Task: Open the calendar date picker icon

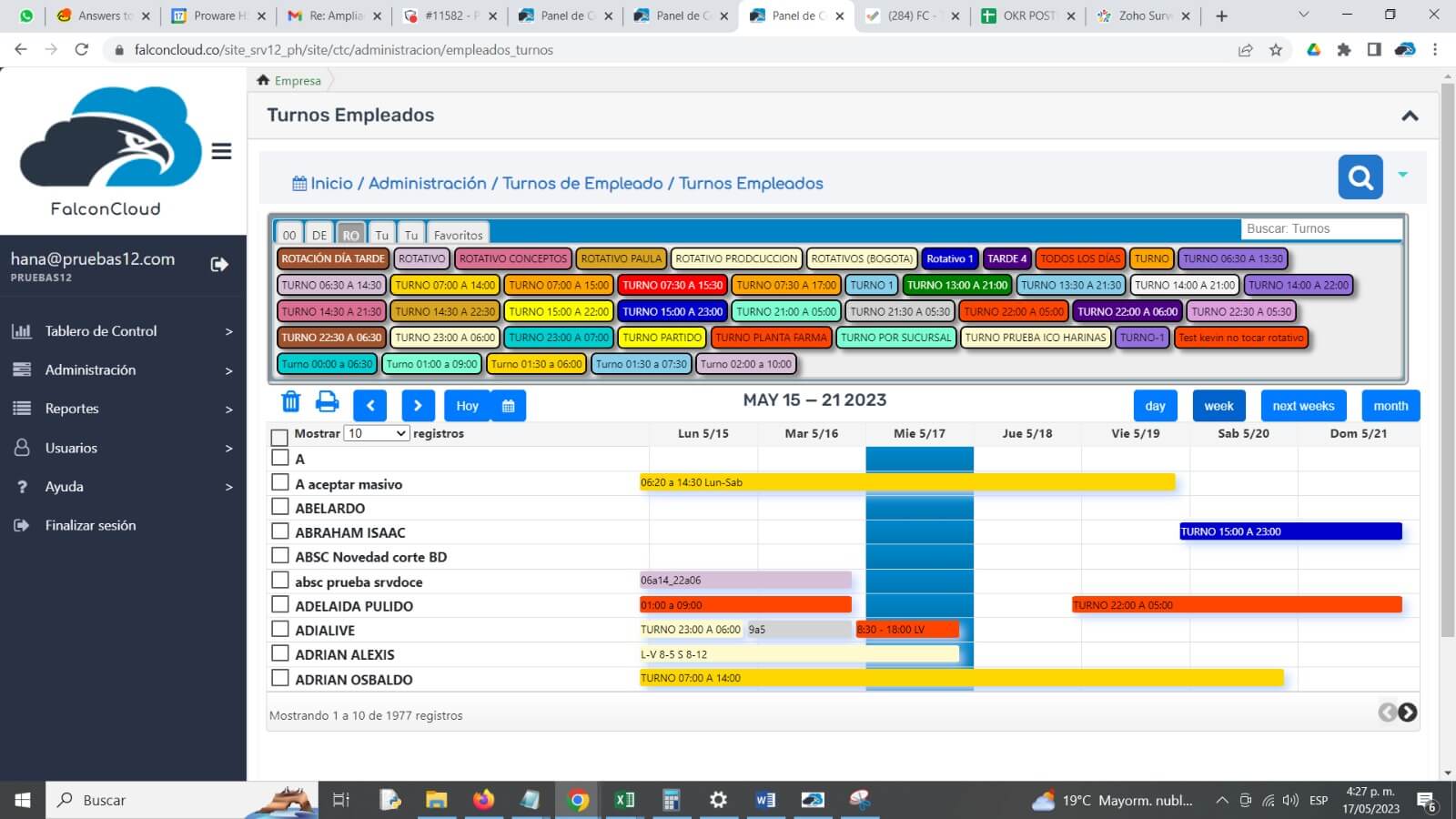Action: click(509, 406)
